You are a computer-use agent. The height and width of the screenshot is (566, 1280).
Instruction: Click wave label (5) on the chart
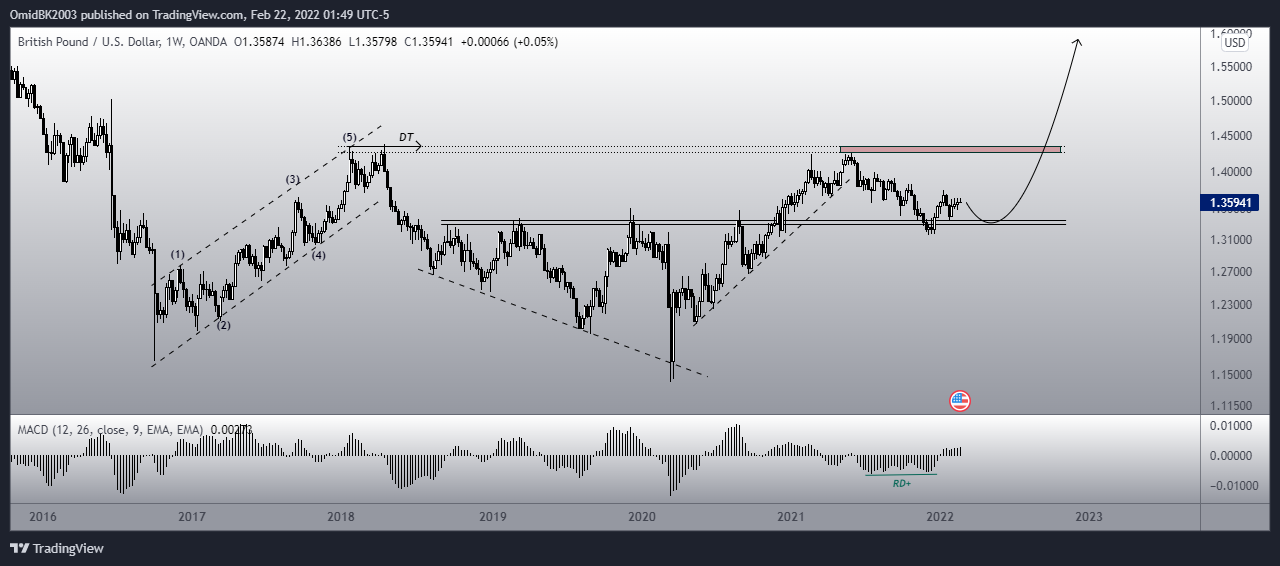[349, 136]
